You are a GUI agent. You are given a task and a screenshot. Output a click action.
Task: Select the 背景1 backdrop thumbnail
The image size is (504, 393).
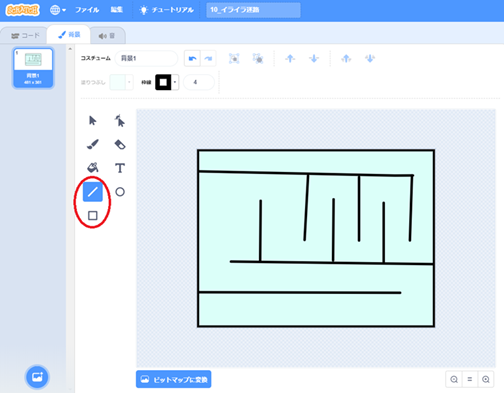point(33,68)
